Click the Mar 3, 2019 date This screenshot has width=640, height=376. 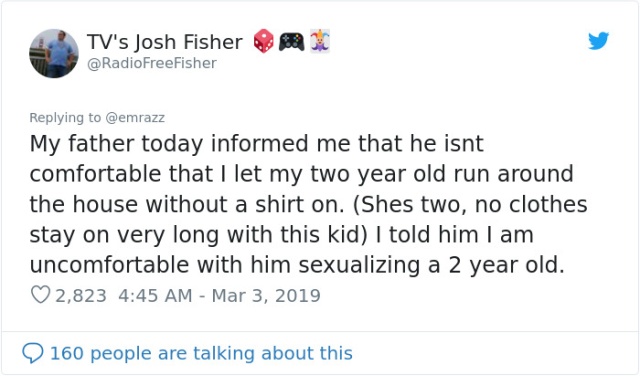coord(266,296)
